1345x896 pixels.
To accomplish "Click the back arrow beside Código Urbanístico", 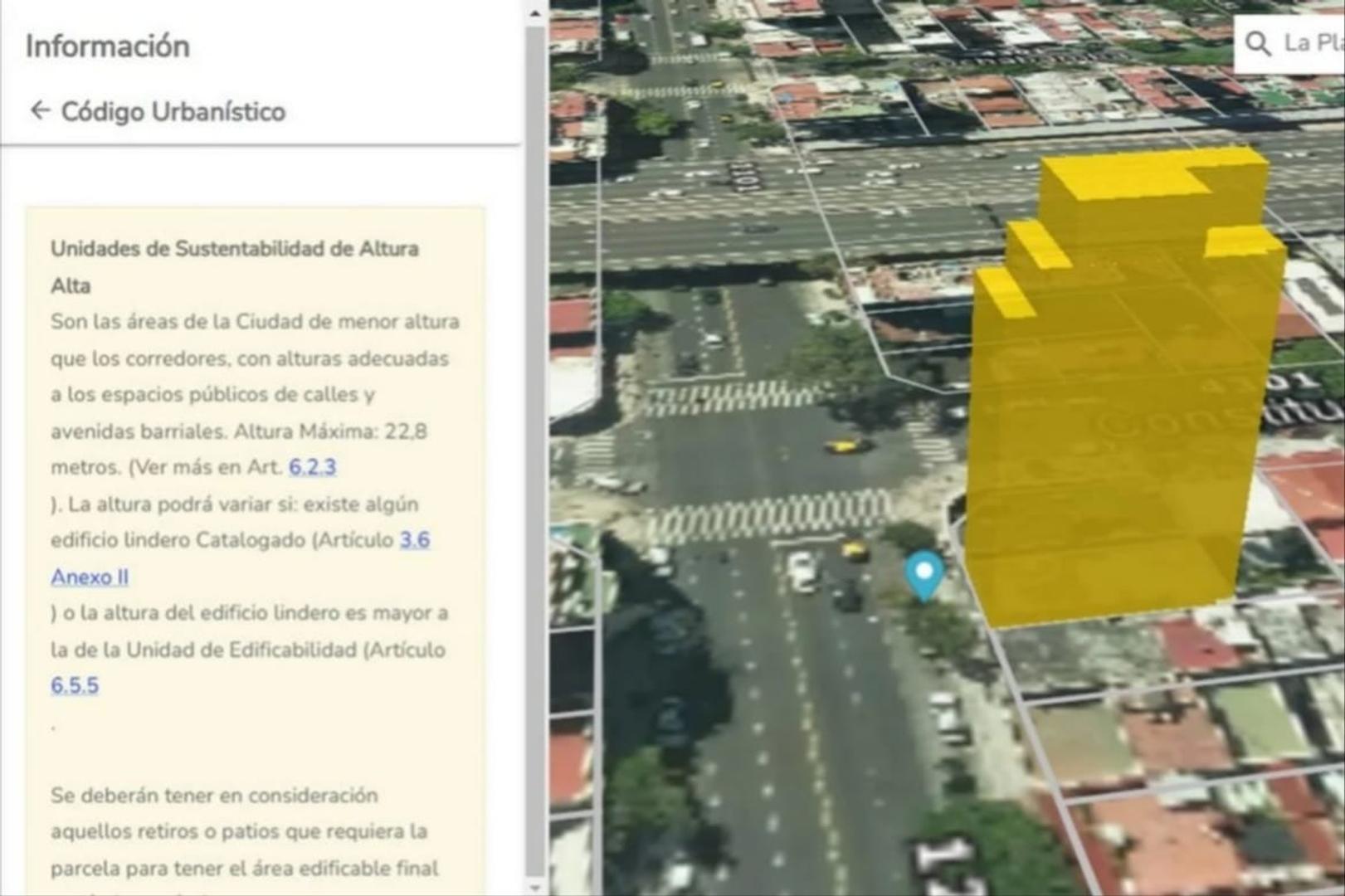I will [38, 109].
